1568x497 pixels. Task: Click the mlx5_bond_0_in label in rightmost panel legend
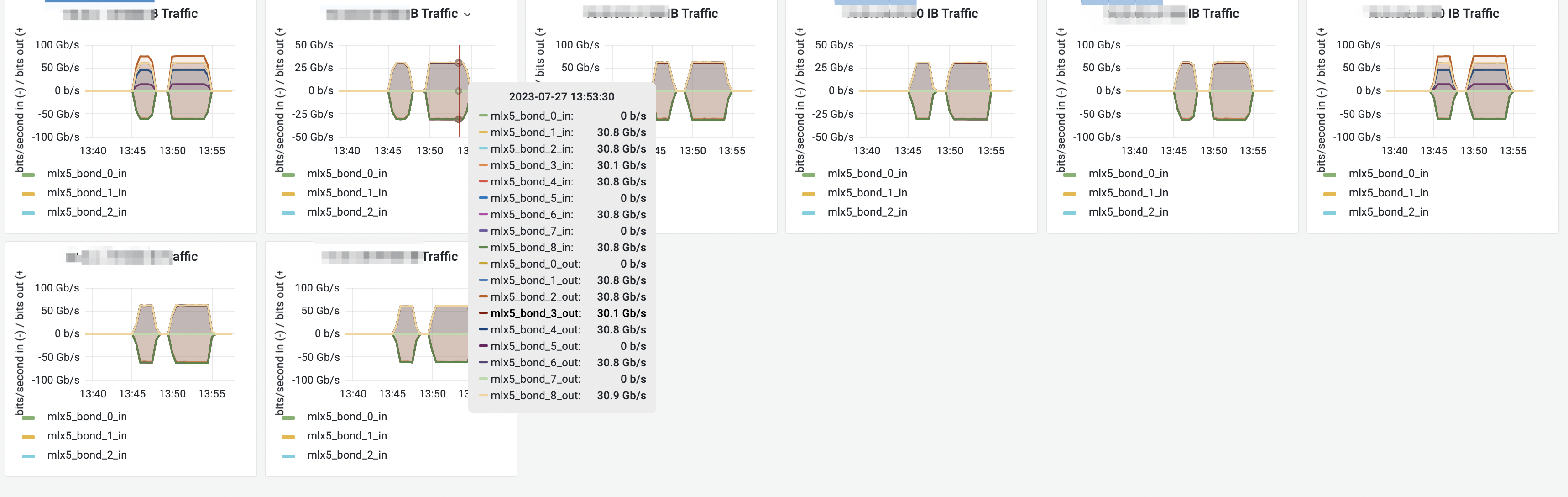point(1389,173)
